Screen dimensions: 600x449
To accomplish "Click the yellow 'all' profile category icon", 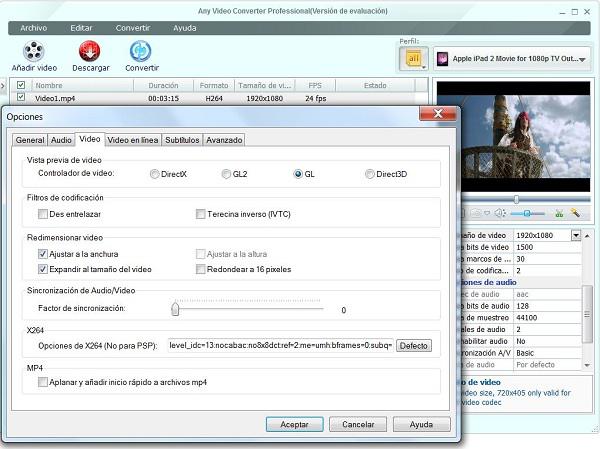I will [x=412, y=59].
